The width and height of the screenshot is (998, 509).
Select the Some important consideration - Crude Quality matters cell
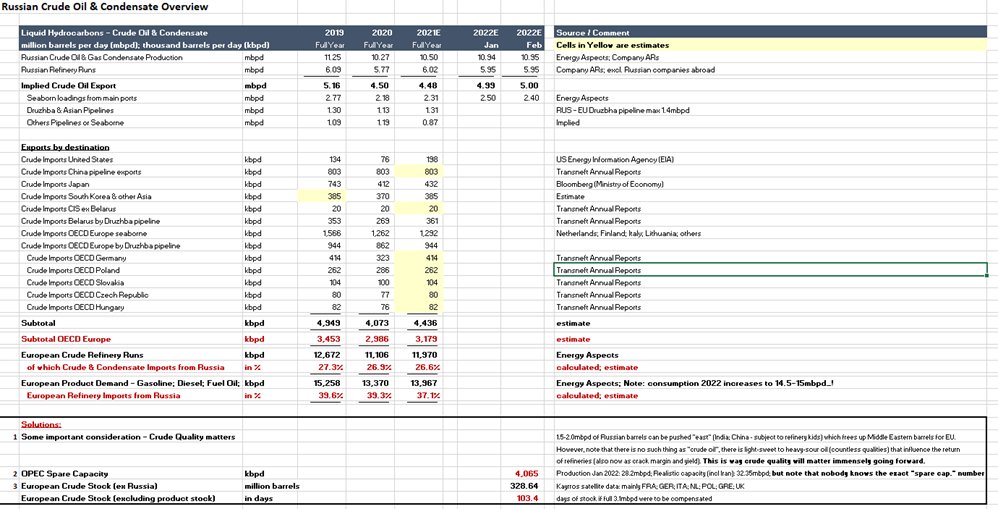[x=128, y=437]
